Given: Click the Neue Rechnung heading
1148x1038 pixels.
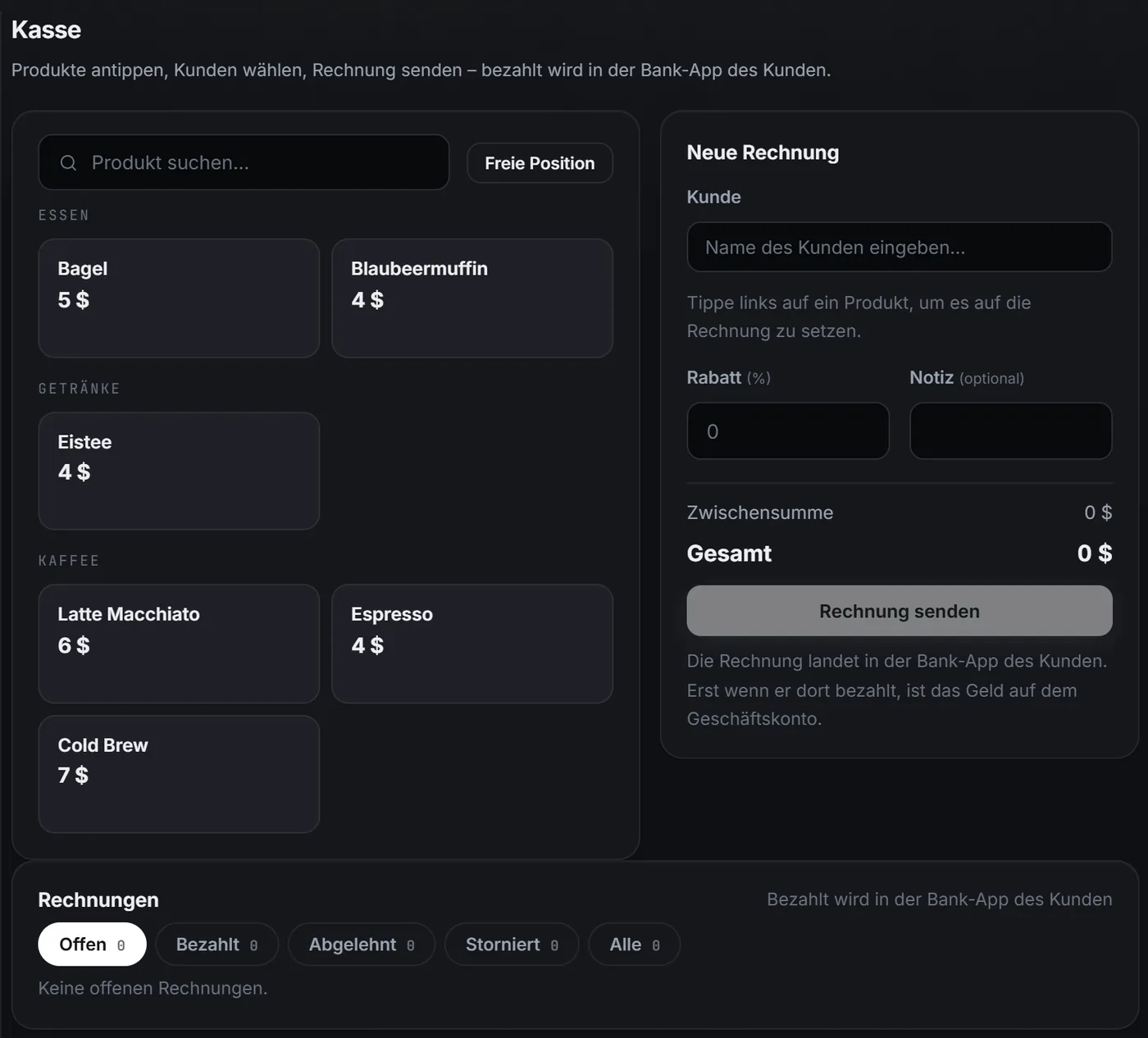Looking at the screenshot, I should pyautogui.click(x=763, y=153).
